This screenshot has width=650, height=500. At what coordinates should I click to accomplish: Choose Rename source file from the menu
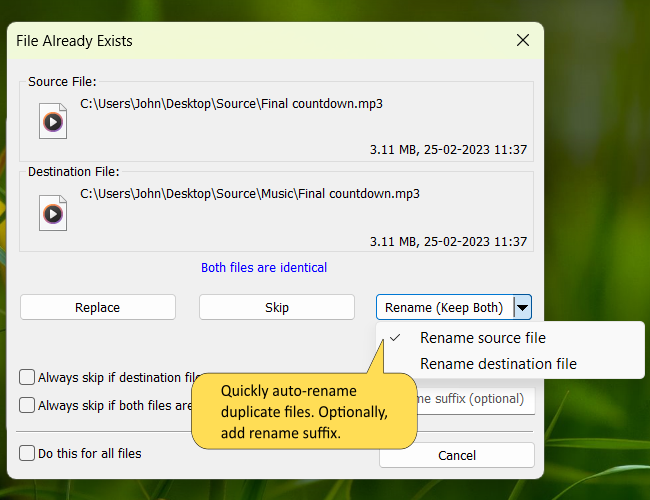[x=483, y=338]
